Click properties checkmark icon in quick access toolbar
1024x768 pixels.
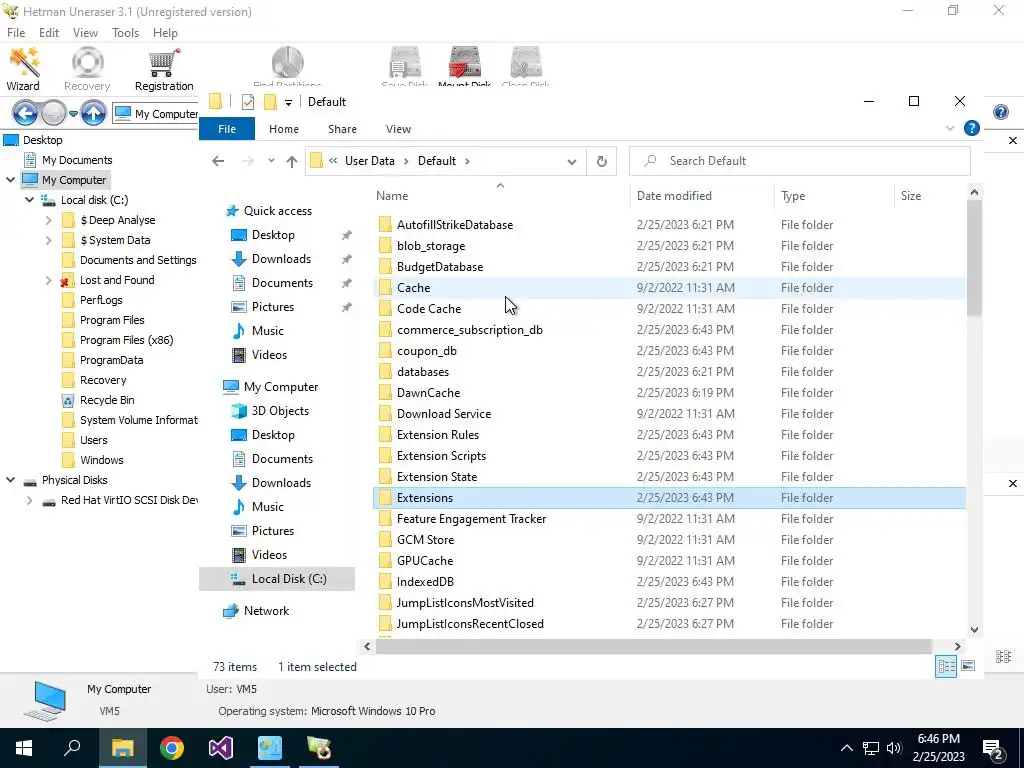[248, 102]
